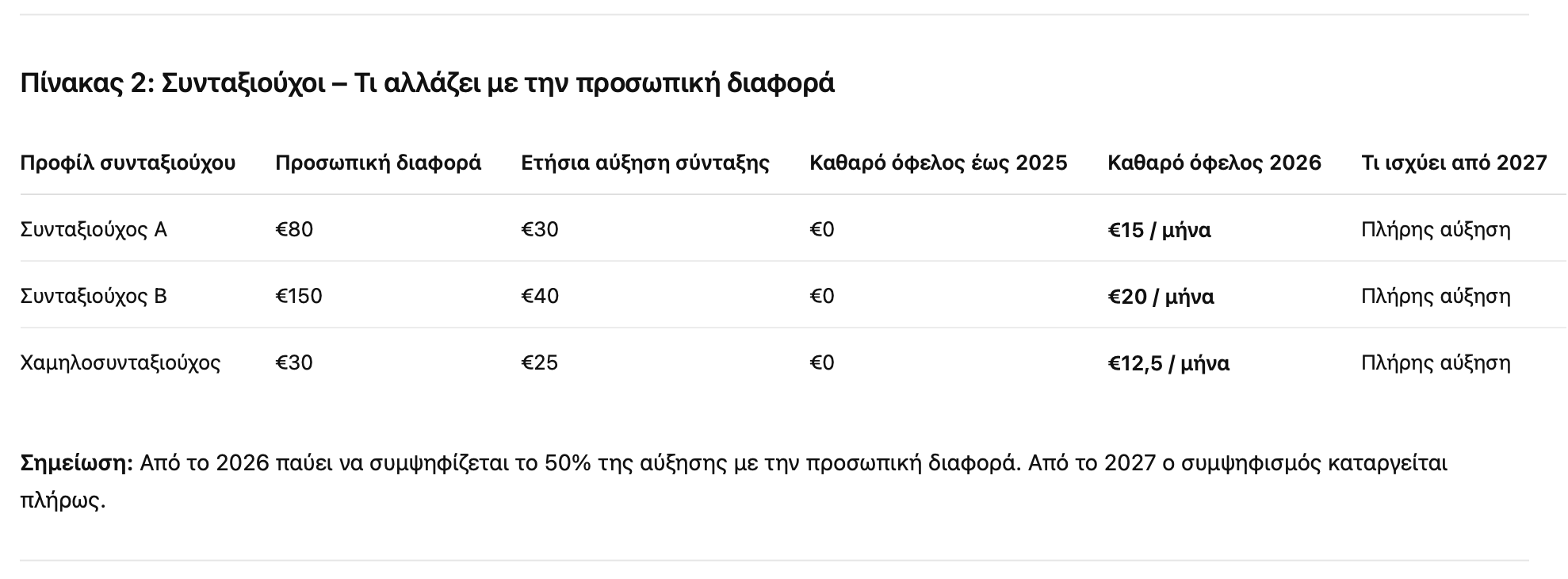This screenshot has height=579, width=1568.
Task: Click the 'Συνταξιούχος Β' row label
Action: 94,296
